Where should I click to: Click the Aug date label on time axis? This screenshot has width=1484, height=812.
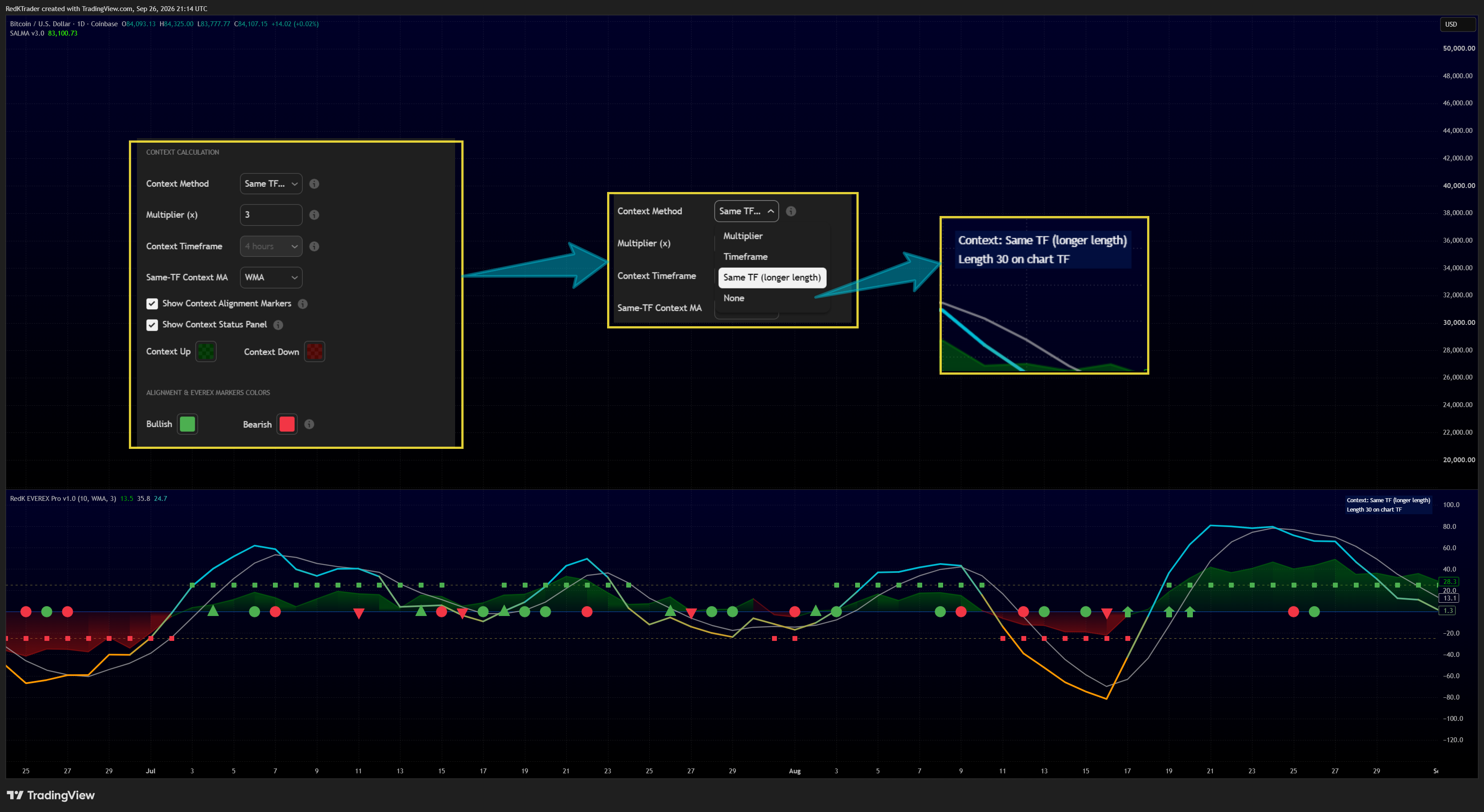click(x=795, y=771)
